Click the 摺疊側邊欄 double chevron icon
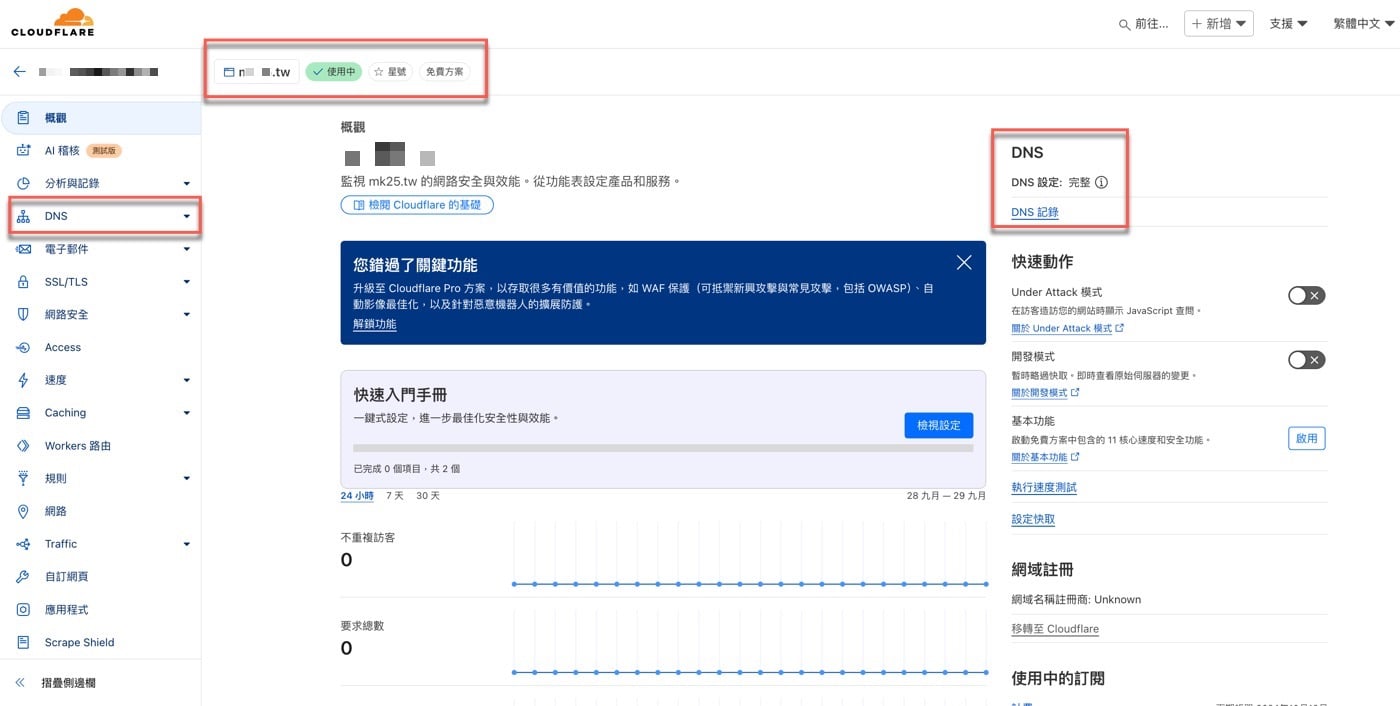This screenshot has height=706, width=1400. click(20, 683)
